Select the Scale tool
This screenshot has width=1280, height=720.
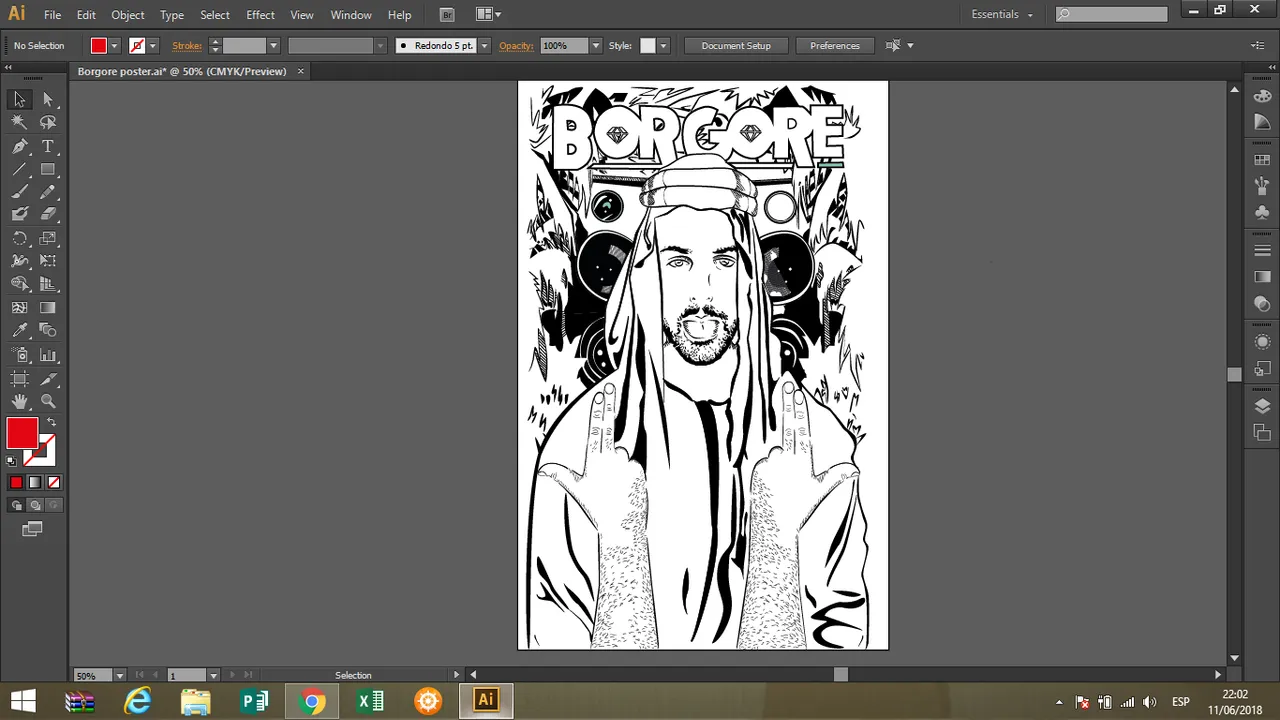[x=48, y=238]
